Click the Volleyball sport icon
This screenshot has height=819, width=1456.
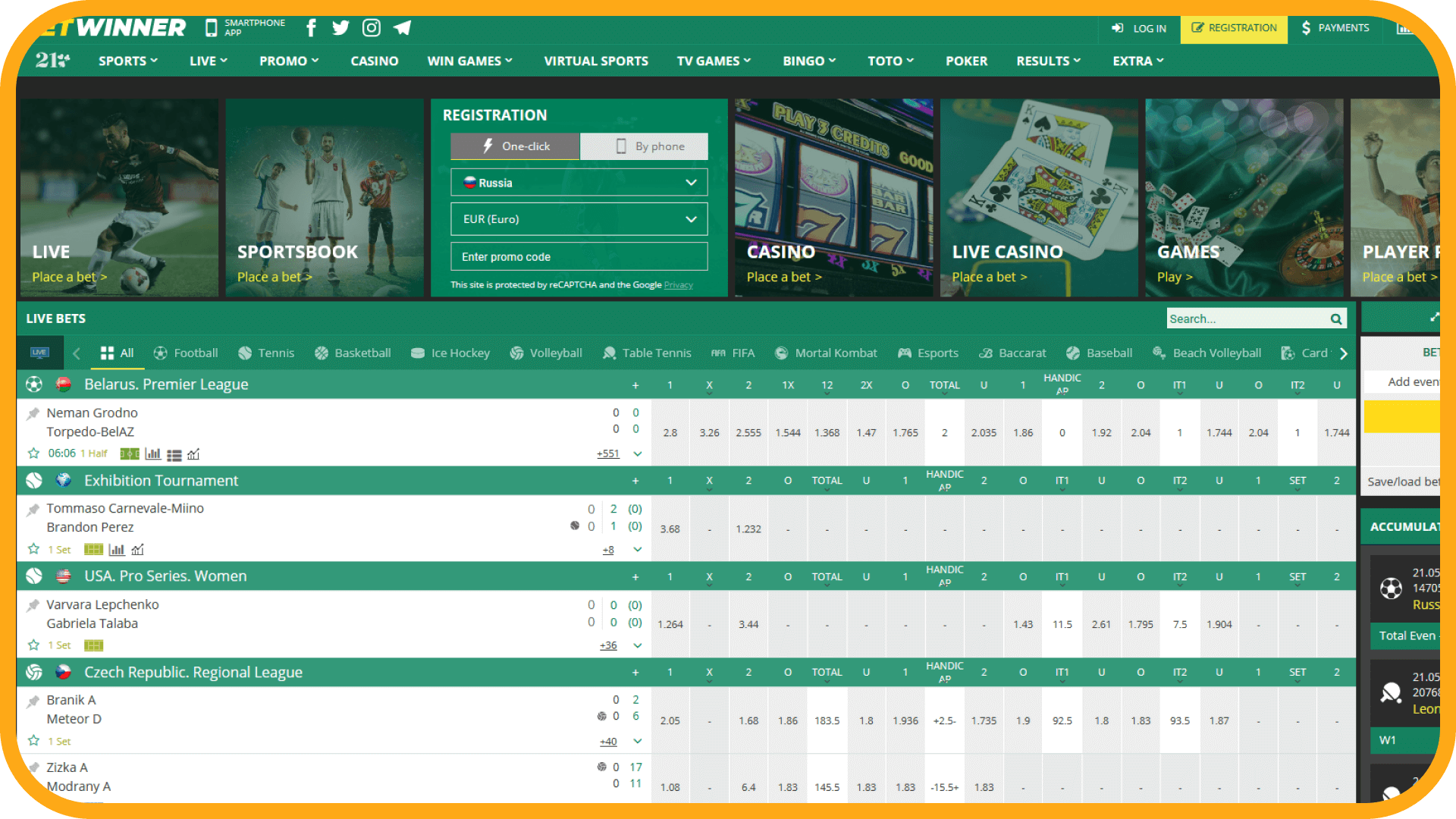pos(513,352)
